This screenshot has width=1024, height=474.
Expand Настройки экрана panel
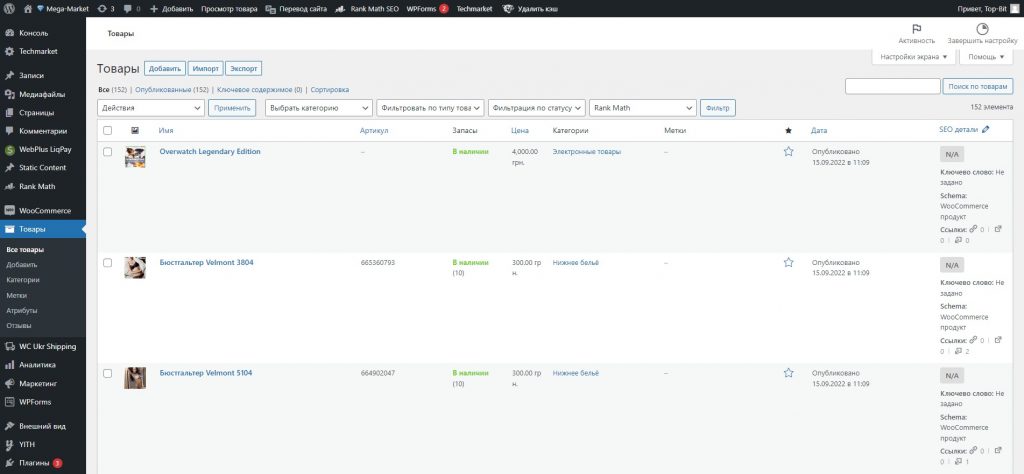pos(914,57)
